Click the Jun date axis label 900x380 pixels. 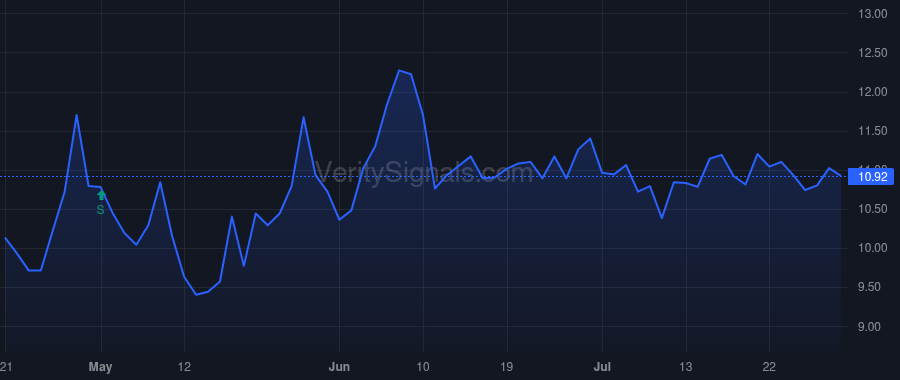[340, 367]
